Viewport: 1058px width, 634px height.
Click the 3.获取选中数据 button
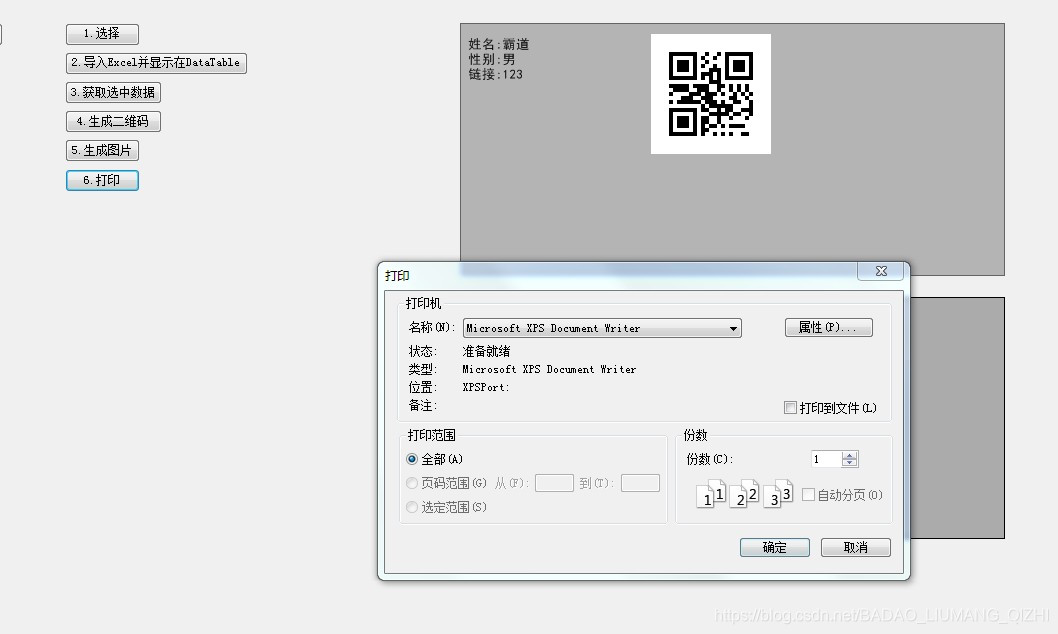pos(113,92)
